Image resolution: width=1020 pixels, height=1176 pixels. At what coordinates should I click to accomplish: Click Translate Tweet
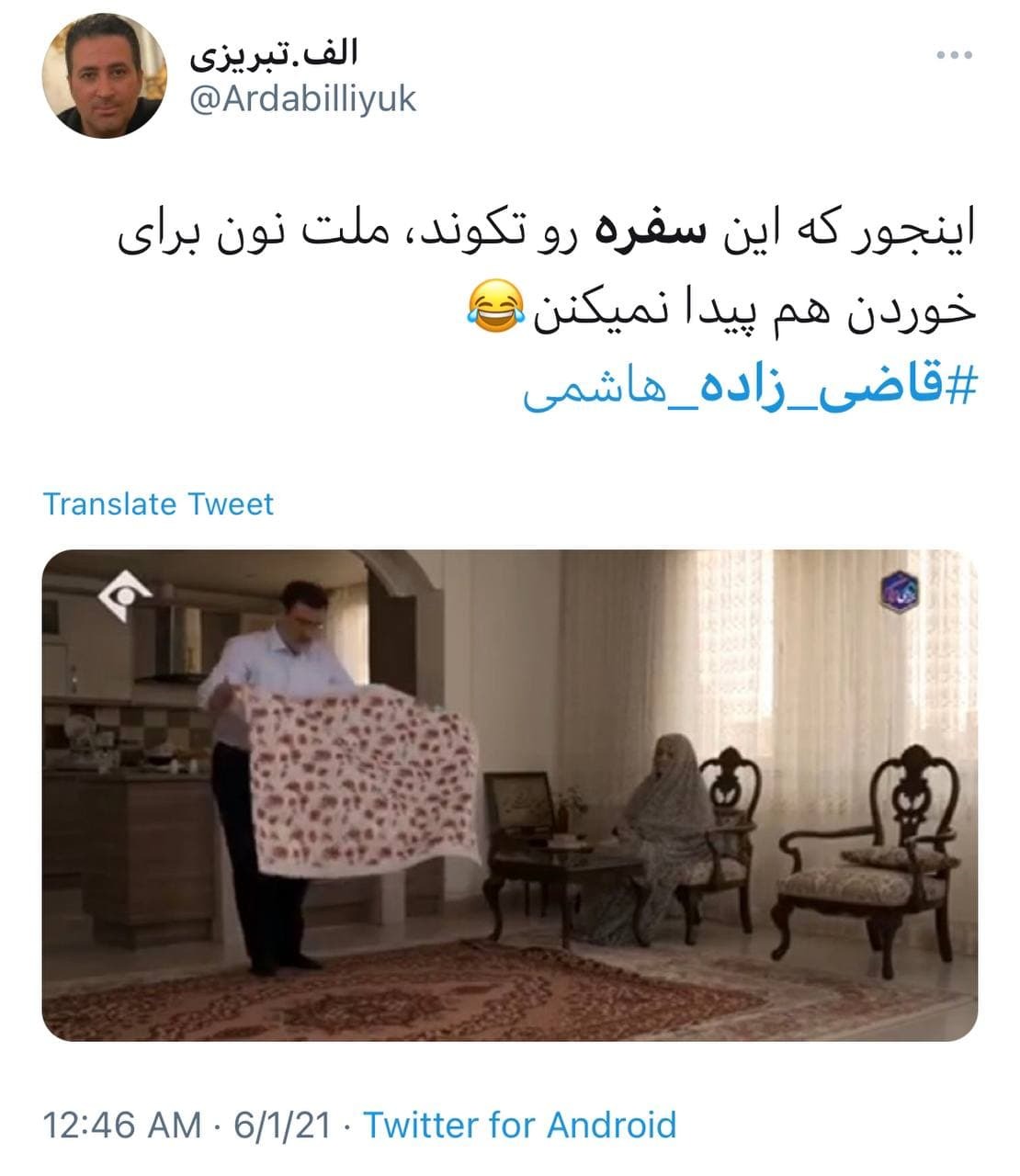point(158,503)
